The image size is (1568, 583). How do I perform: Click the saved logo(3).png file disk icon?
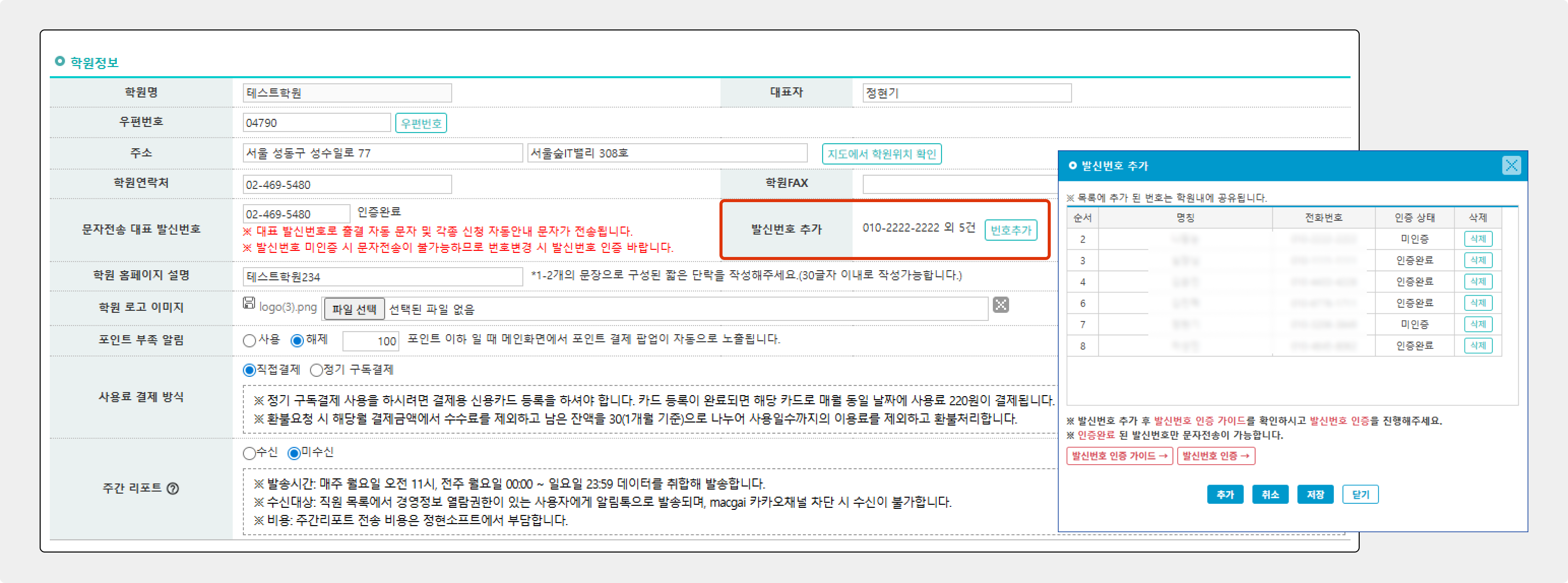(248, 303)
